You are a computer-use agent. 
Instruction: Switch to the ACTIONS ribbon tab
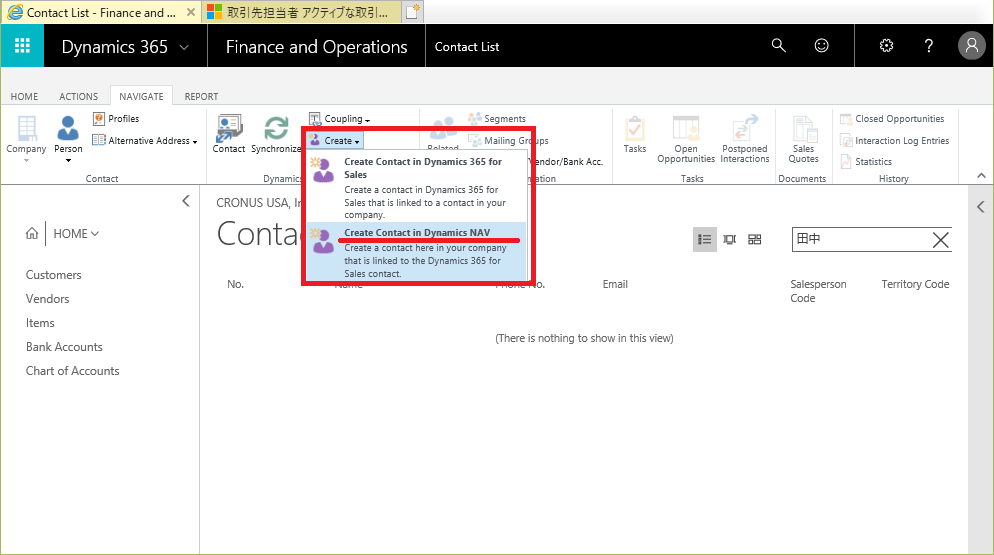pyautogui.click(x=79, y=96)
